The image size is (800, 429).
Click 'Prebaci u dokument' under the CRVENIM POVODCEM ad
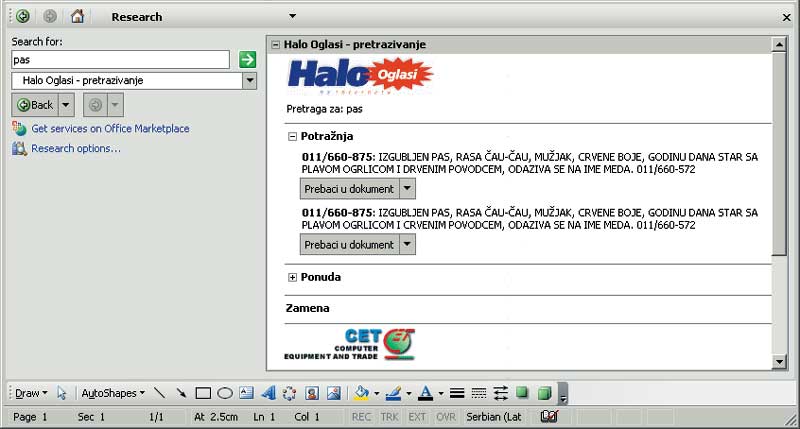pos(349,244)
